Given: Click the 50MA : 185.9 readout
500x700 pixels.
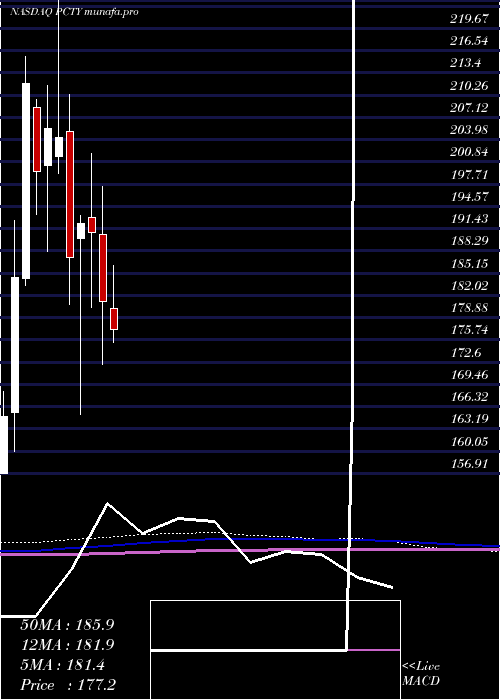Looking at the screenshot, I should click(x=67, y=625).
